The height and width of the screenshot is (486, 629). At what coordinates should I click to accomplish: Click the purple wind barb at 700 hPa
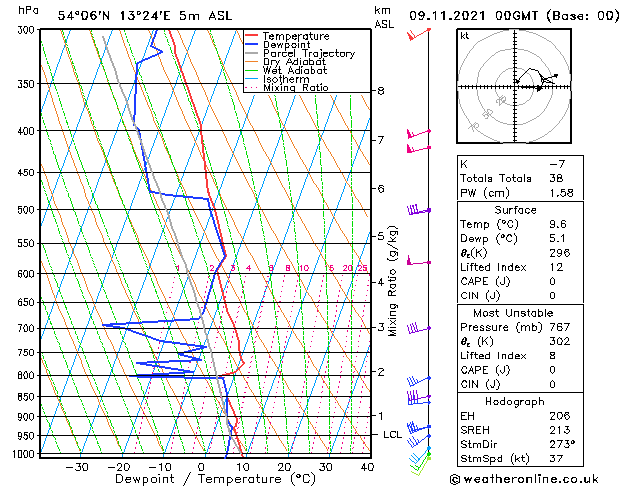[x=418, y=329]
